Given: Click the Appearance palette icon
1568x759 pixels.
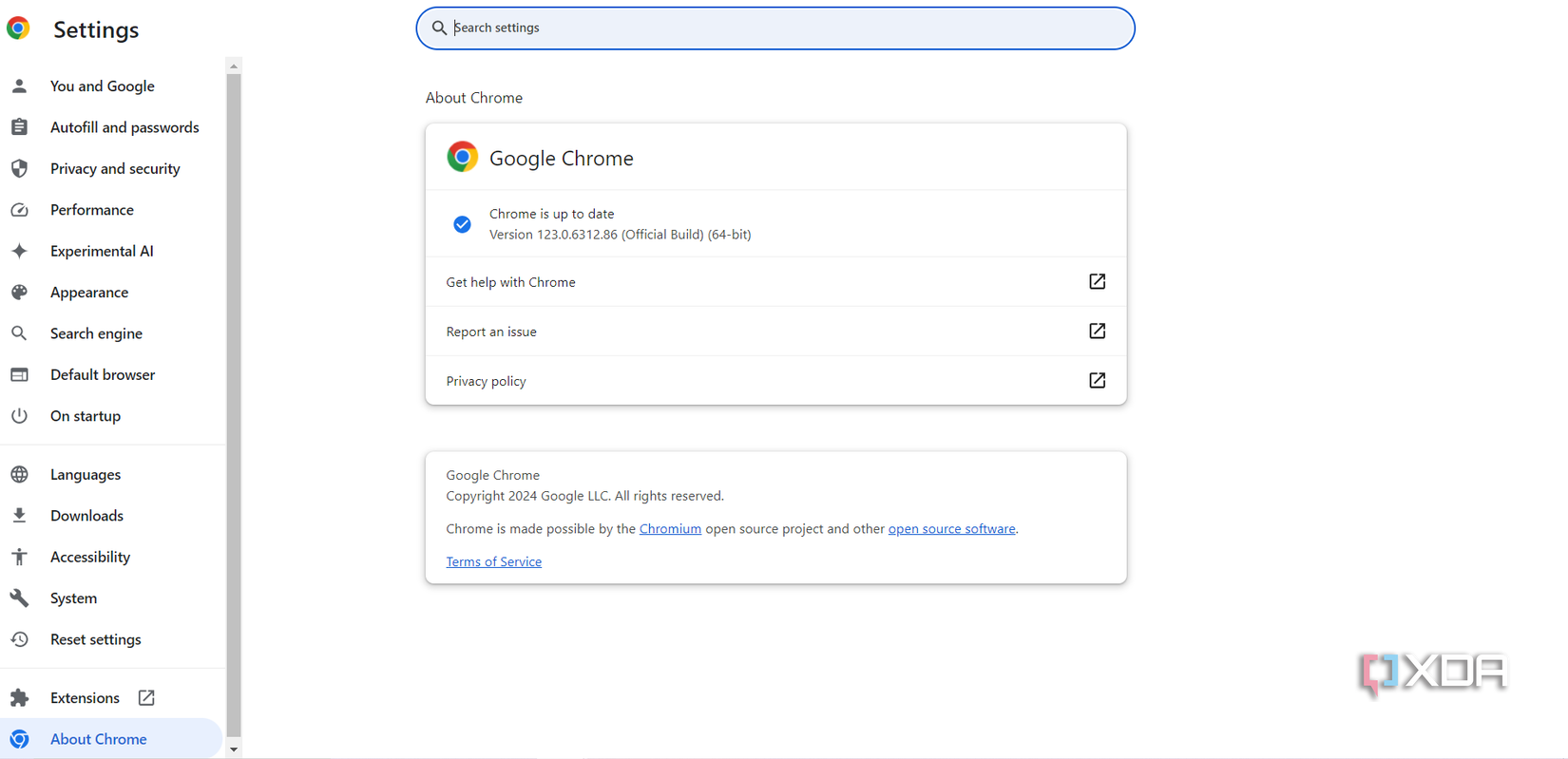Looking at the screenshot, I should (x=19, y=293).
